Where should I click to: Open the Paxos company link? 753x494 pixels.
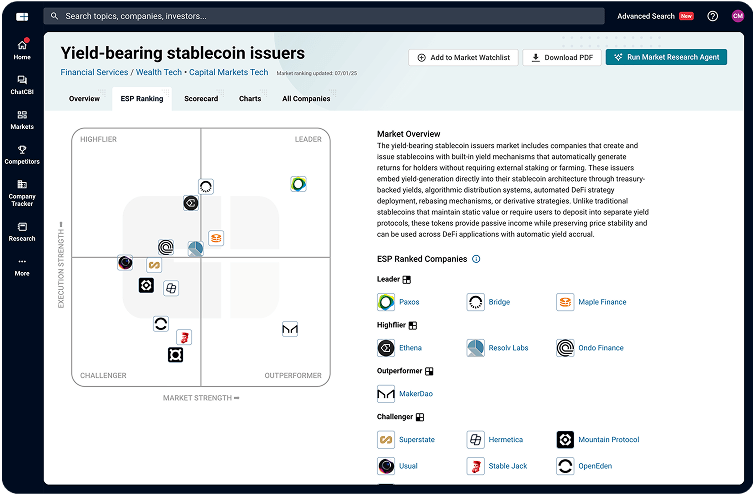click(410, 301)
